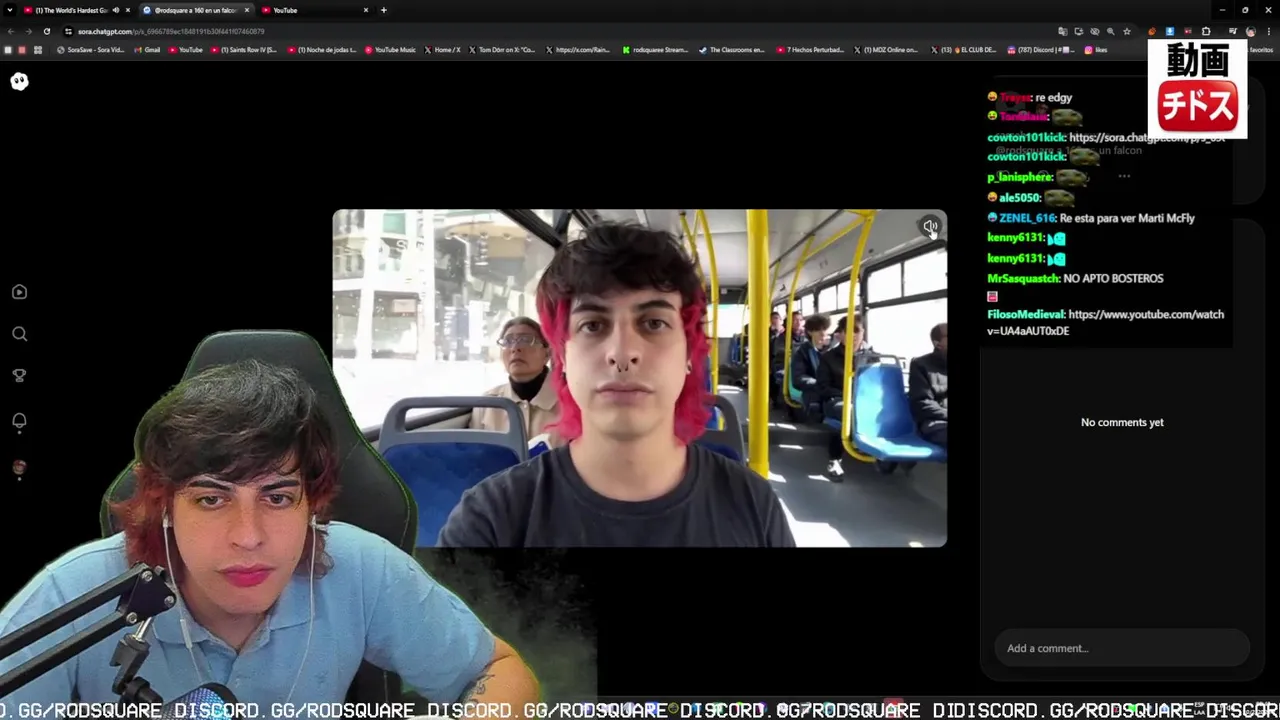View site information icon in address bar
The image size is (1280, 720).
click(x=68, y=31)
